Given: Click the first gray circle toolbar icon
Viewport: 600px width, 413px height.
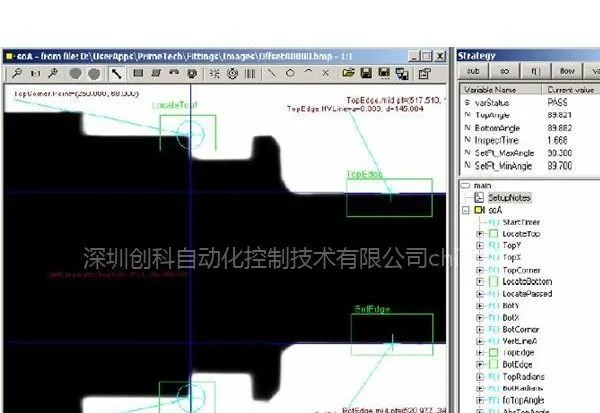Looking at the screenshot, I should 76,73.
